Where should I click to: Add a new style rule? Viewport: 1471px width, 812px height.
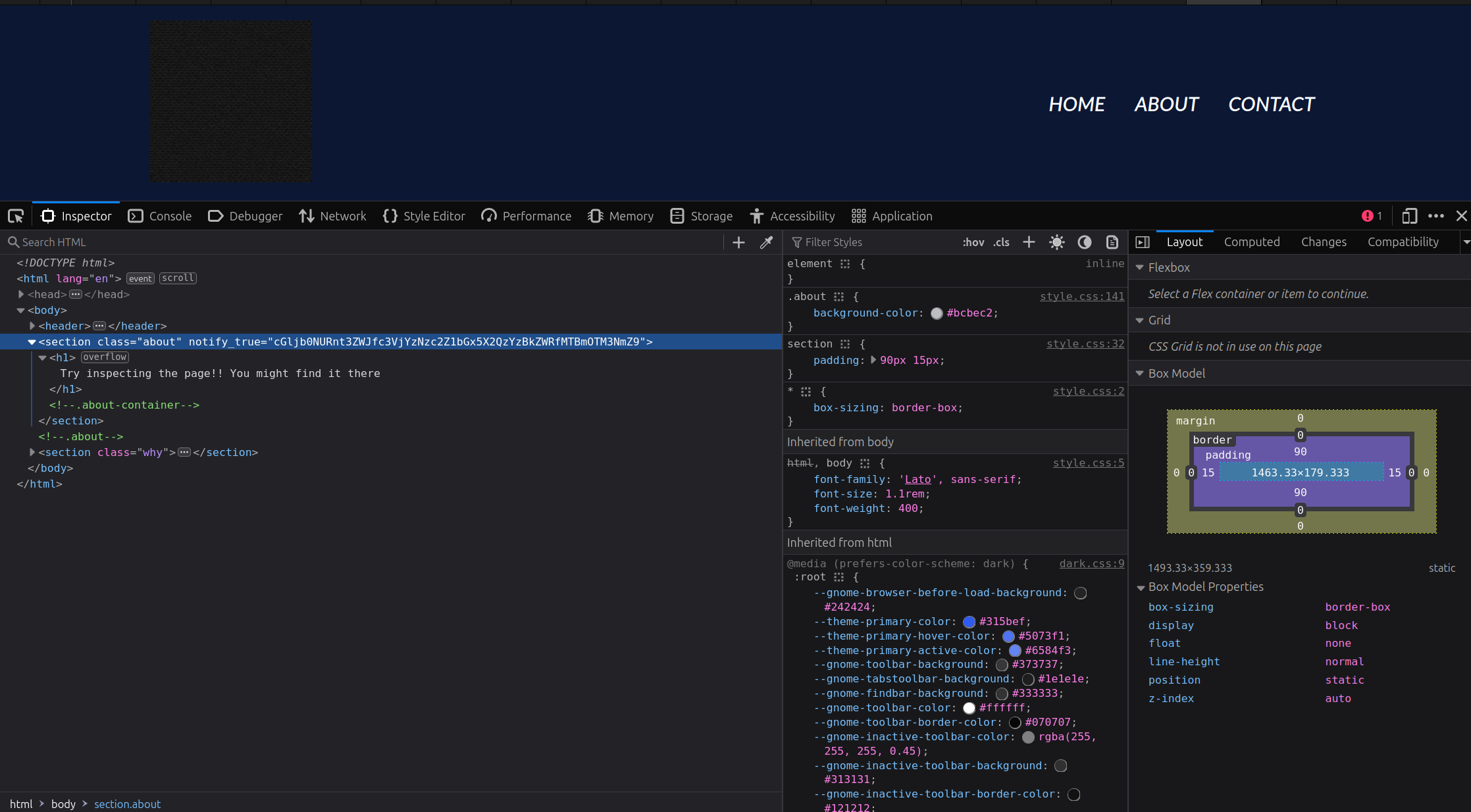click(x=1029, y=242)
